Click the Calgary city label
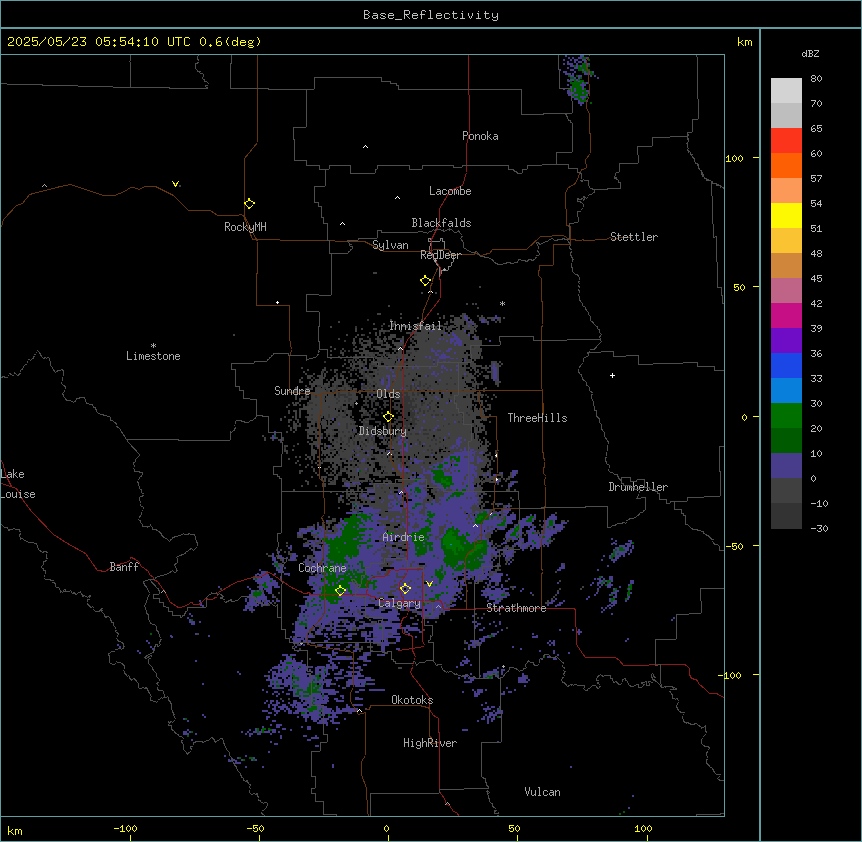 point(399,603)
